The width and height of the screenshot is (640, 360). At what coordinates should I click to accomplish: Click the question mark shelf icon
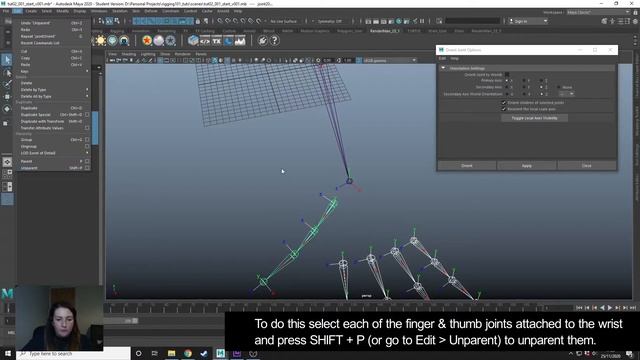[x=275, y=40]
